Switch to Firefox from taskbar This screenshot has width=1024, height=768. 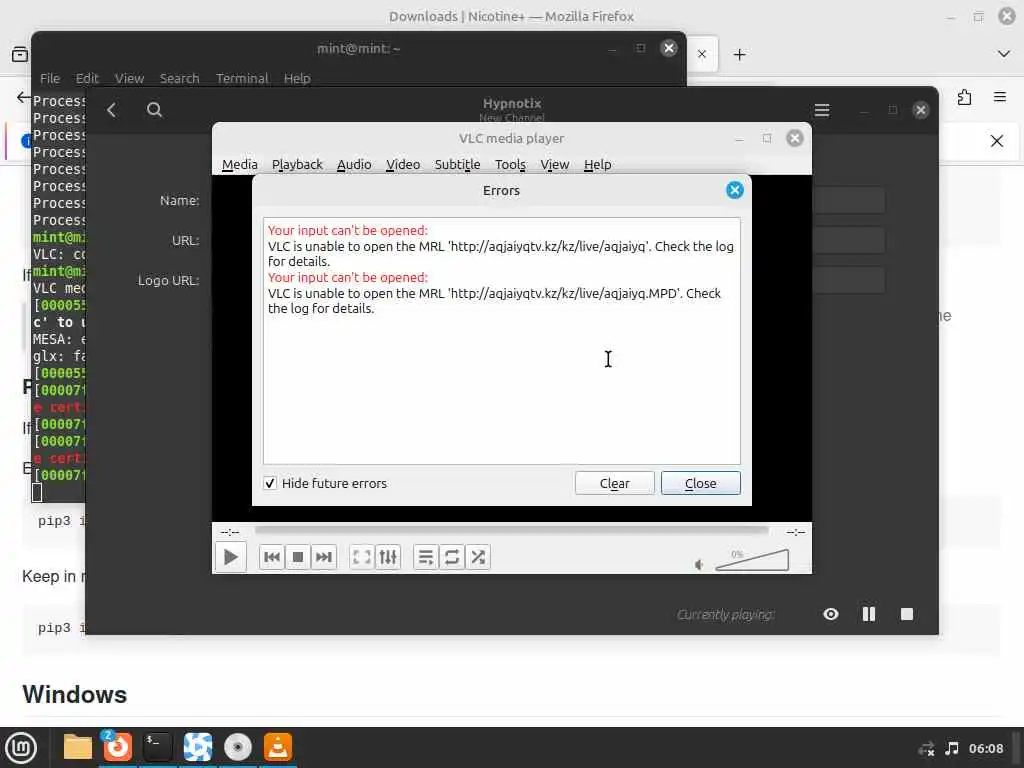(118, 747)
